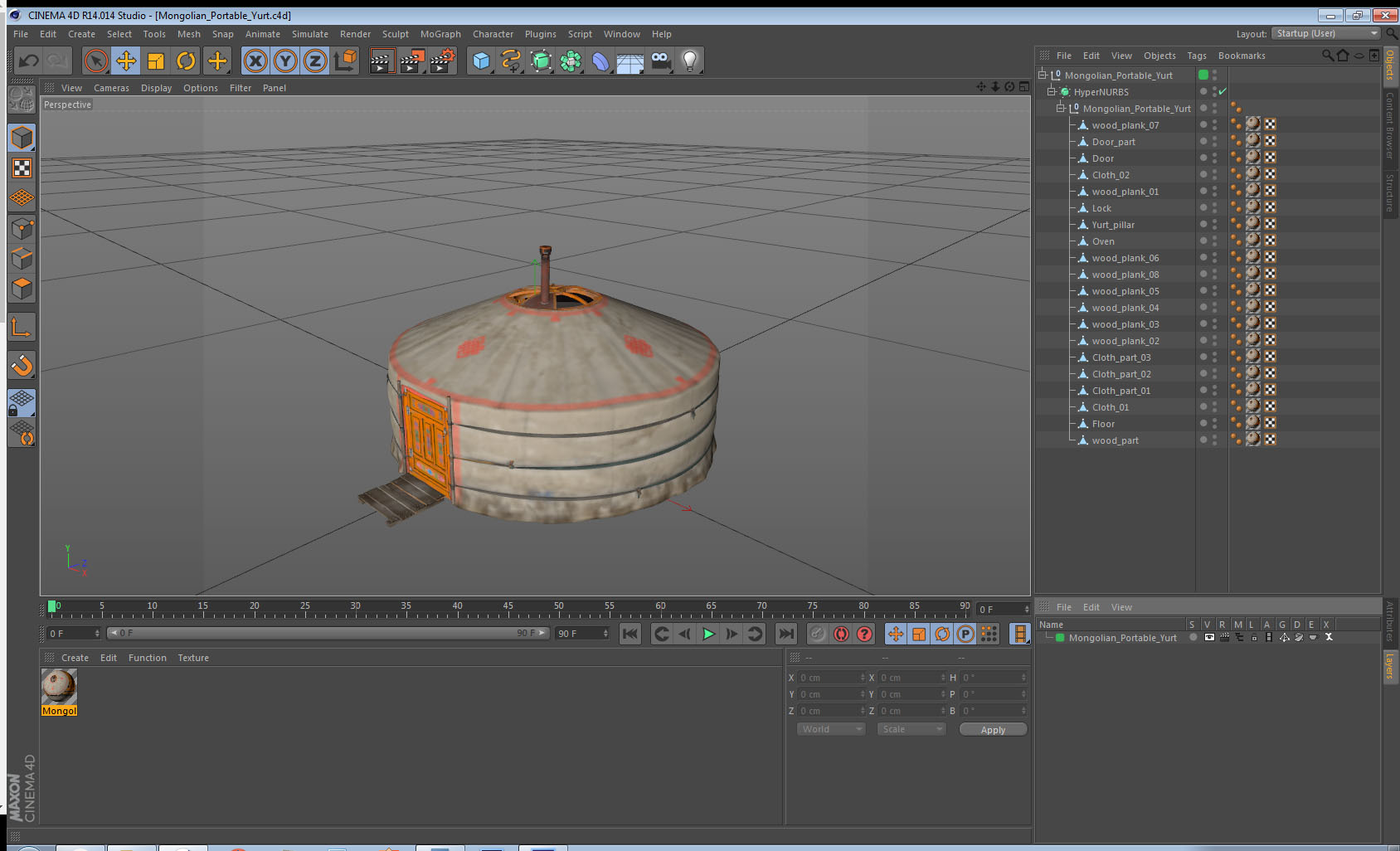Open Bend deformer objects icon
1400x851 pixels.
click(600, 61)
